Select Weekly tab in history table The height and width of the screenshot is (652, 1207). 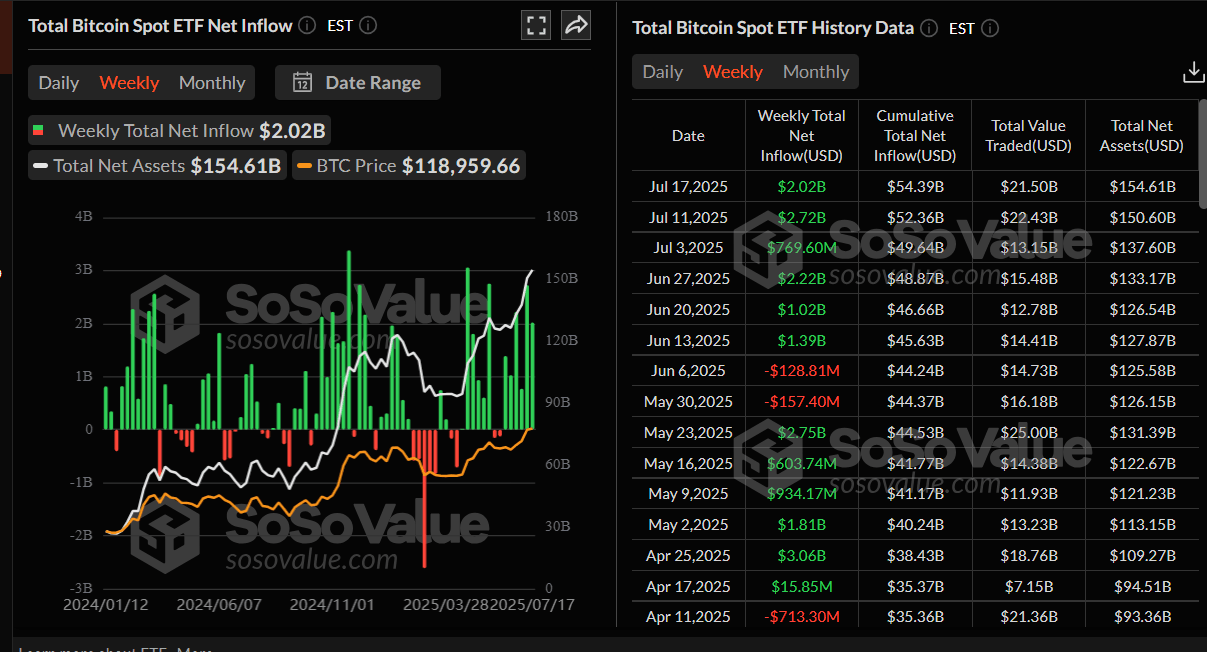(x=733, y=72)
